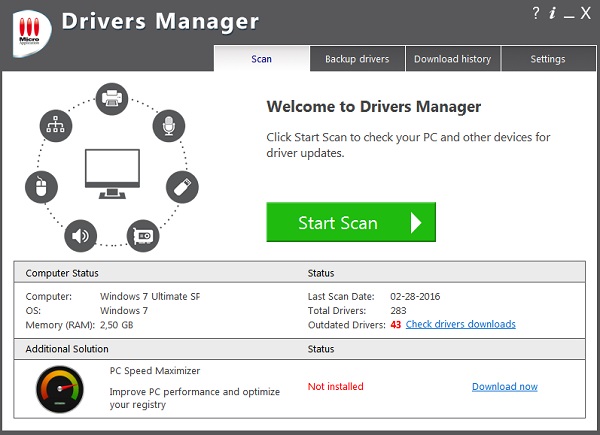Click the PC Speed Maximizer gauge icon

click(60, 389)
